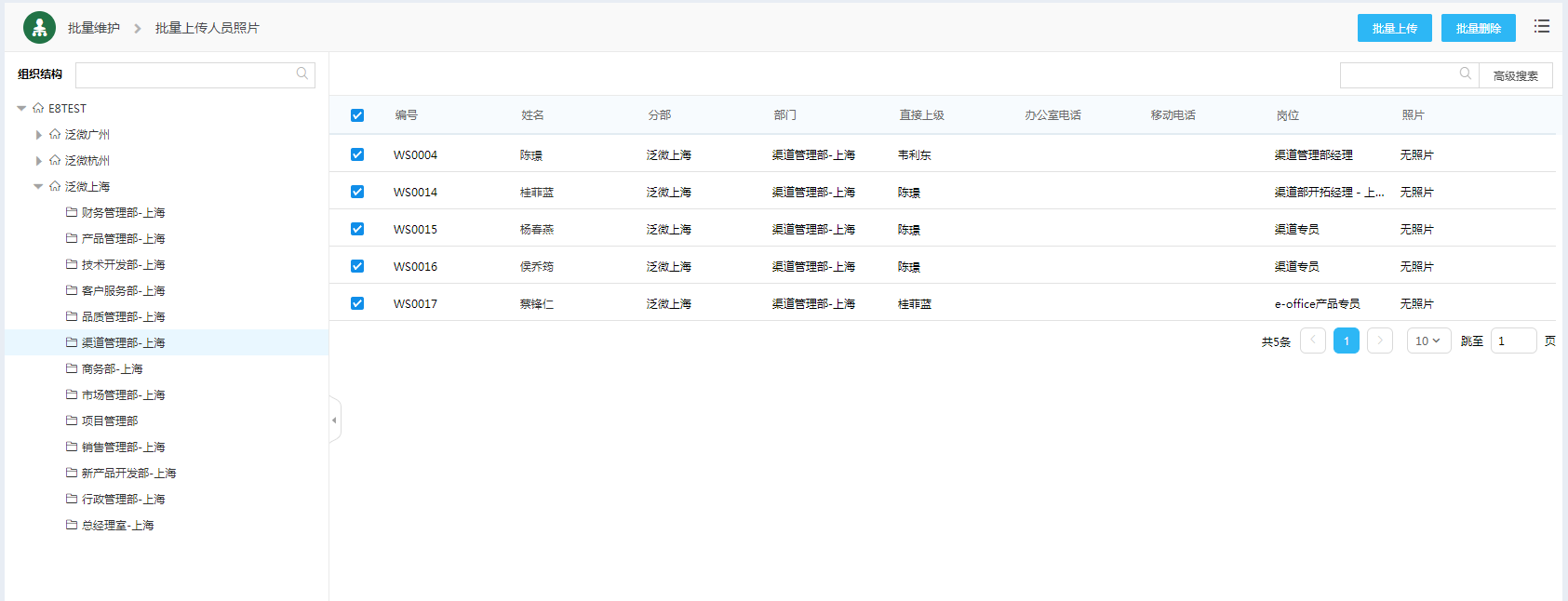Expand the 泛微广州 tree node
The width and height of the screenshot is (1568, 601).
point(38,135)
